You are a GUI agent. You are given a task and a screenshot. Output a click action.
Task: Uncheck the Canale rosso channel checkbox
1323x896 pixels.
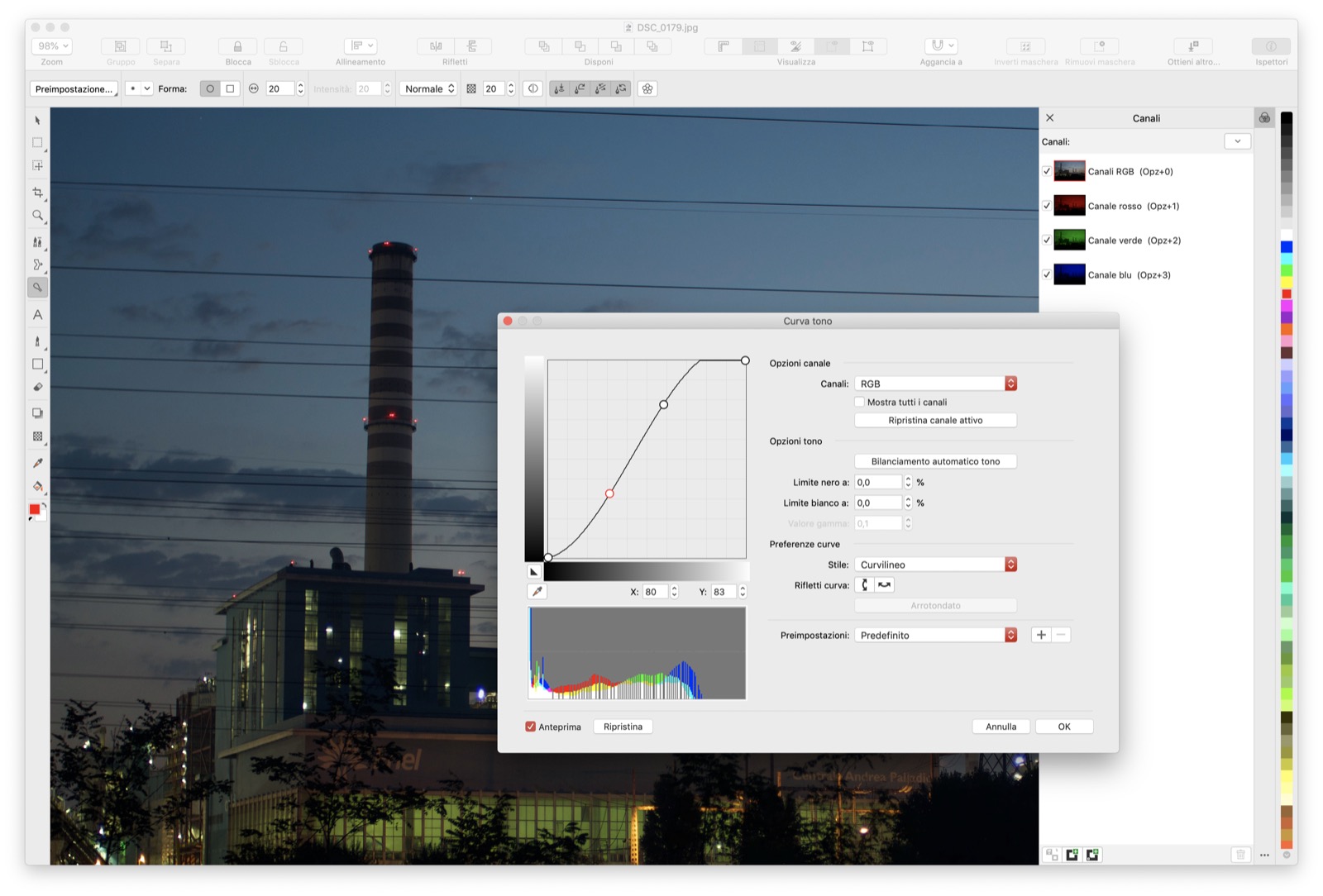1047,206
